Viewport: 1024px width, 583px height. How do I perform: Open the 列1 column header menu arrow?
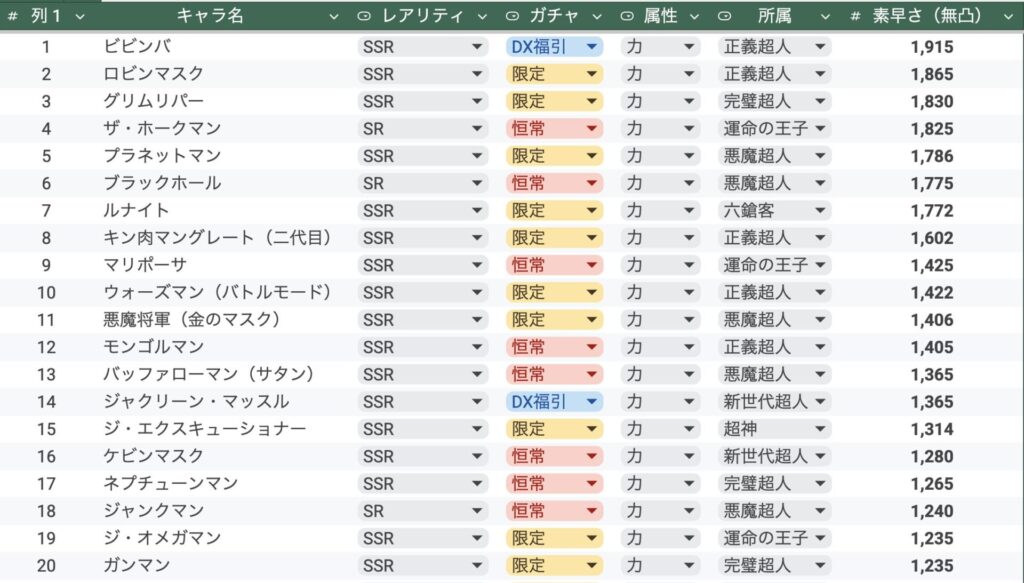click(80, 16)
